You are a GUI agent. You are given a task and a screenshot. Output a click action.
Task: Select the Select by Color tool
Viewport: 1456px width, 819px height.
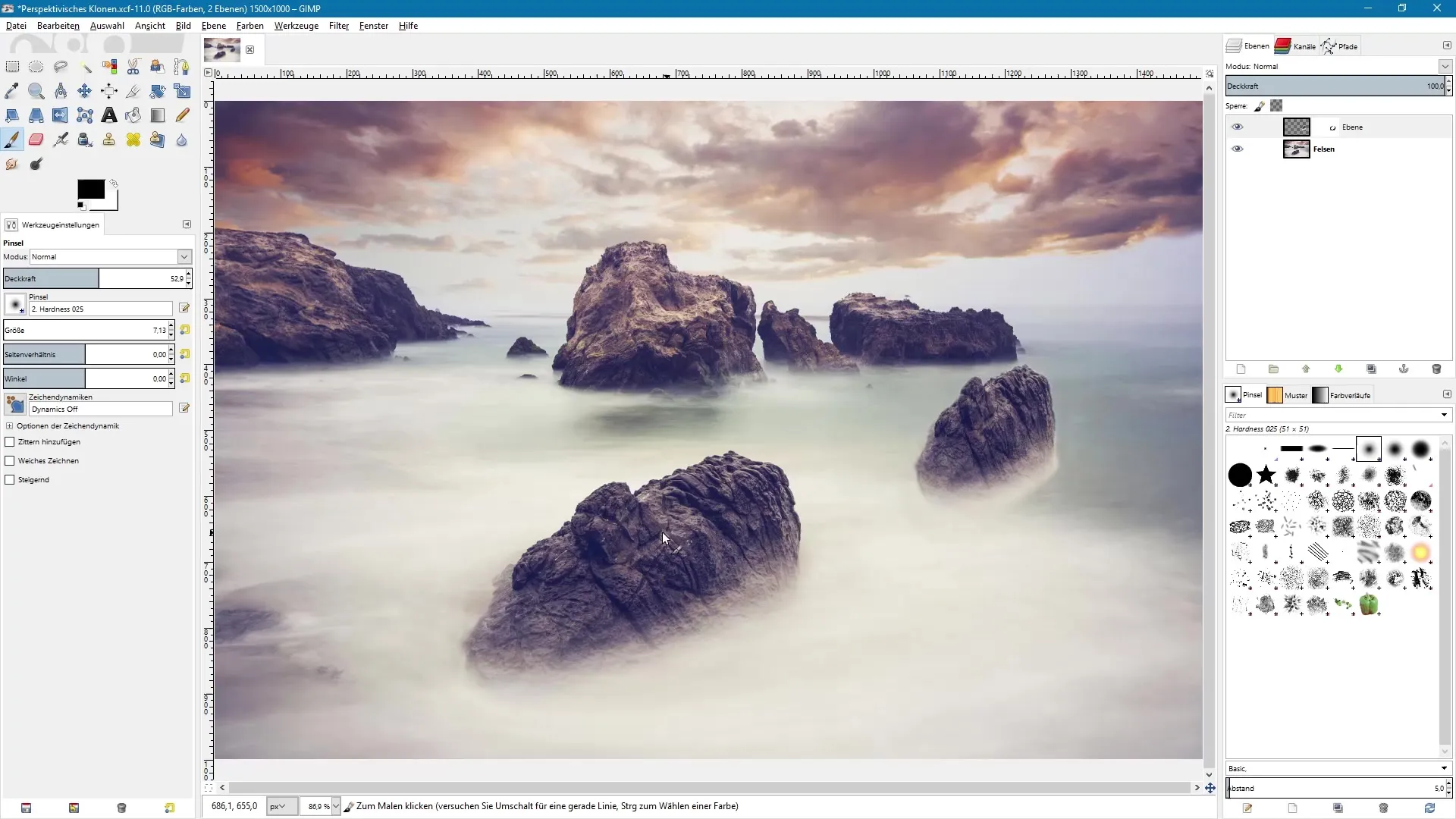pyautogui.click(x=109, y=67)
